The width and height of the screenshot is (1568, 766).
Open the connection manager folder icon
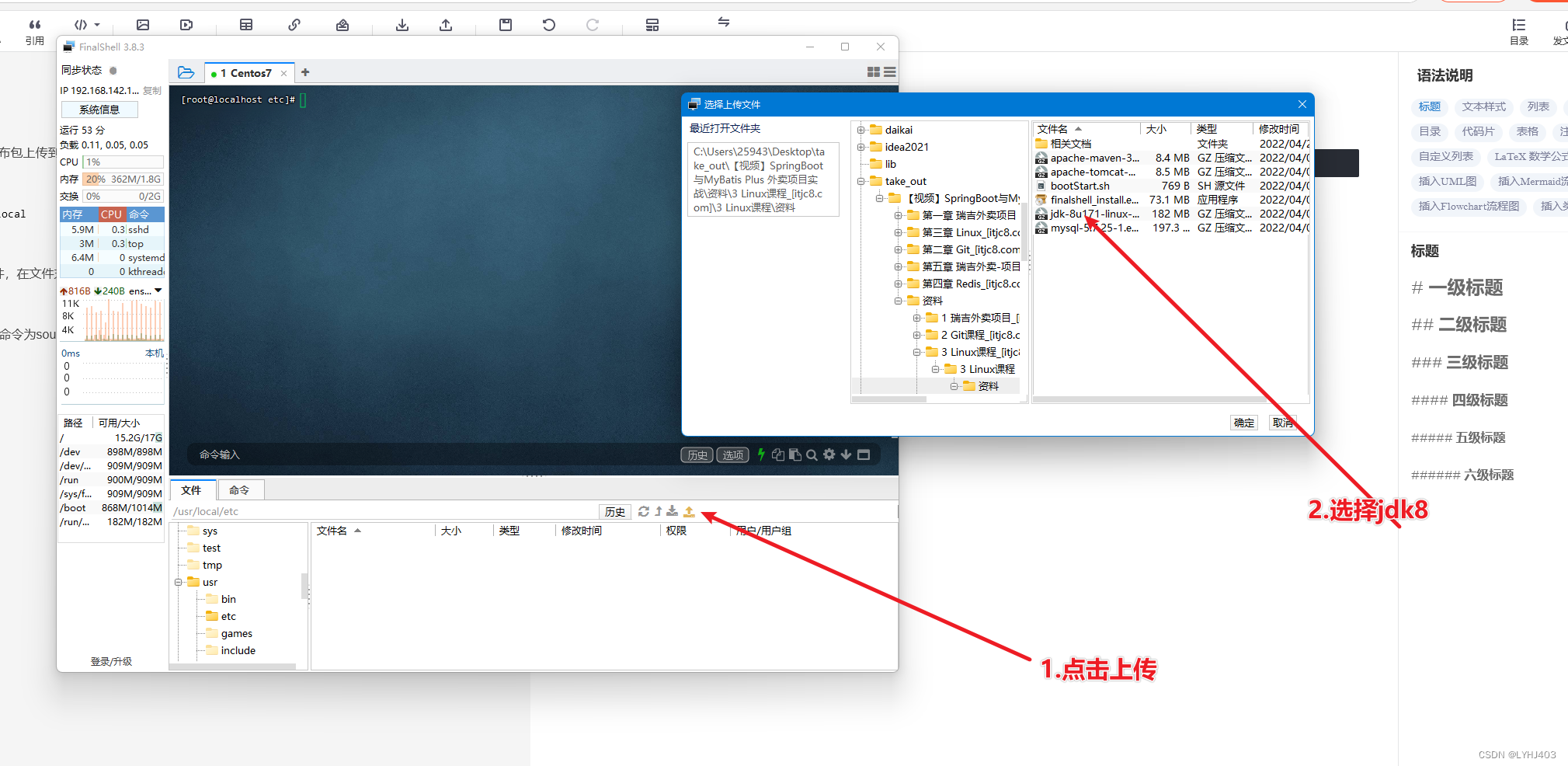[x=186, y=72]
